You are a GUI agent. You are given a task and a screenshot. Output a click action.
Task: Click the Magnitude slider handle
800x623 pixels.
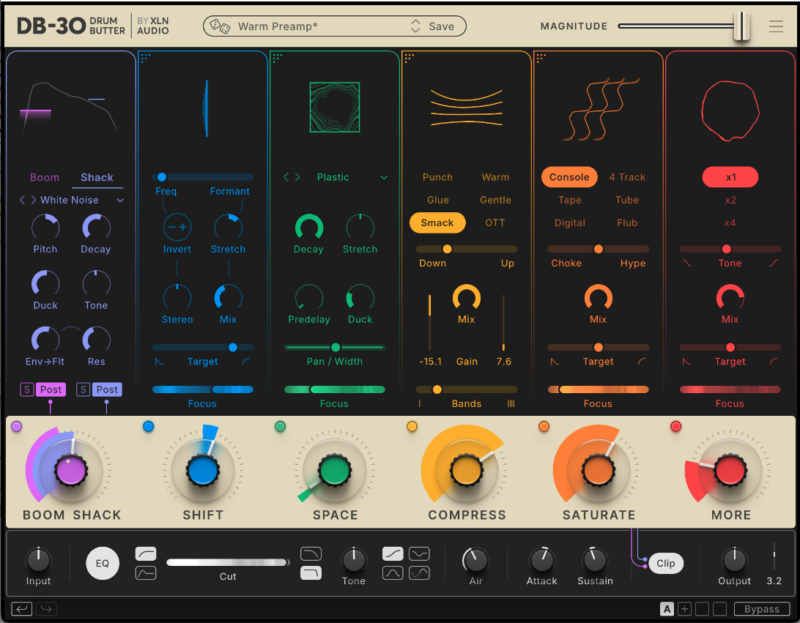[741, 27]
